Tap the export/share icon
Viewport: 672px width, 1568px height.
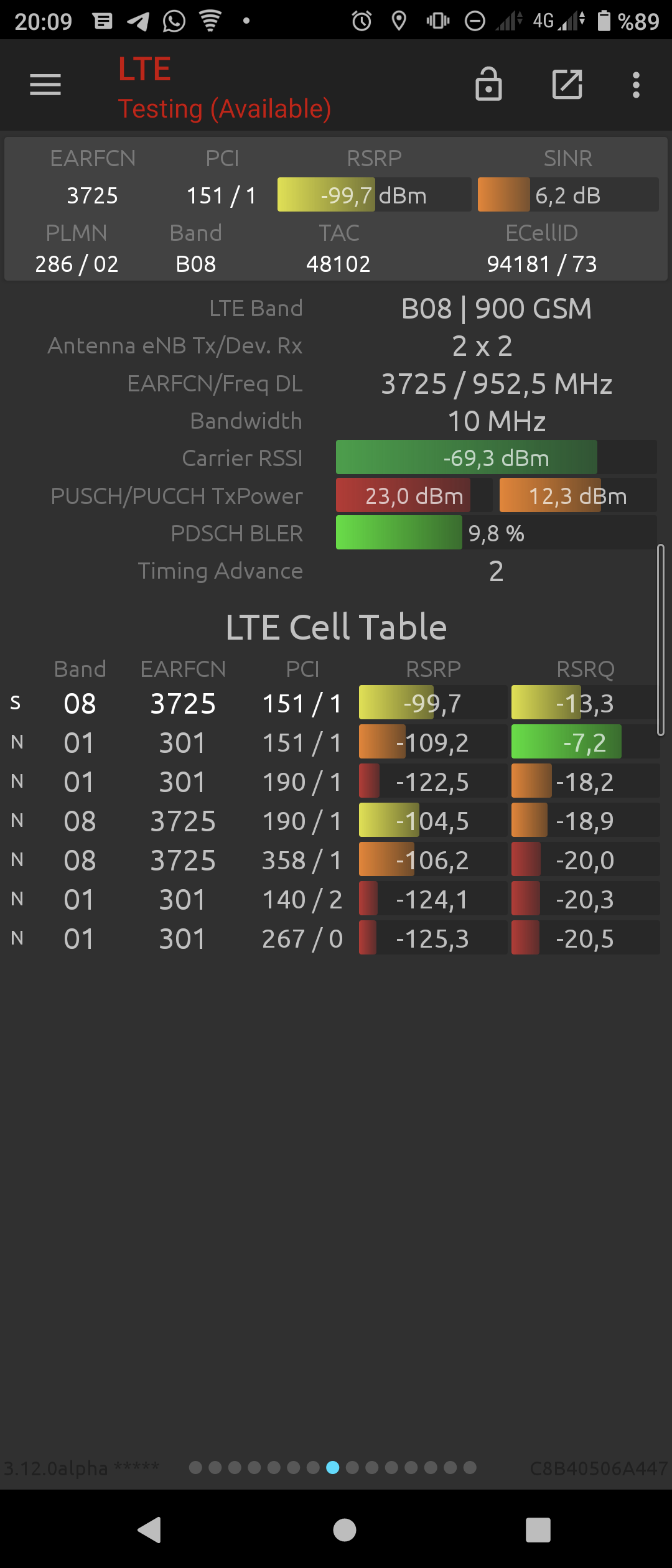click(x=567, y=84)
